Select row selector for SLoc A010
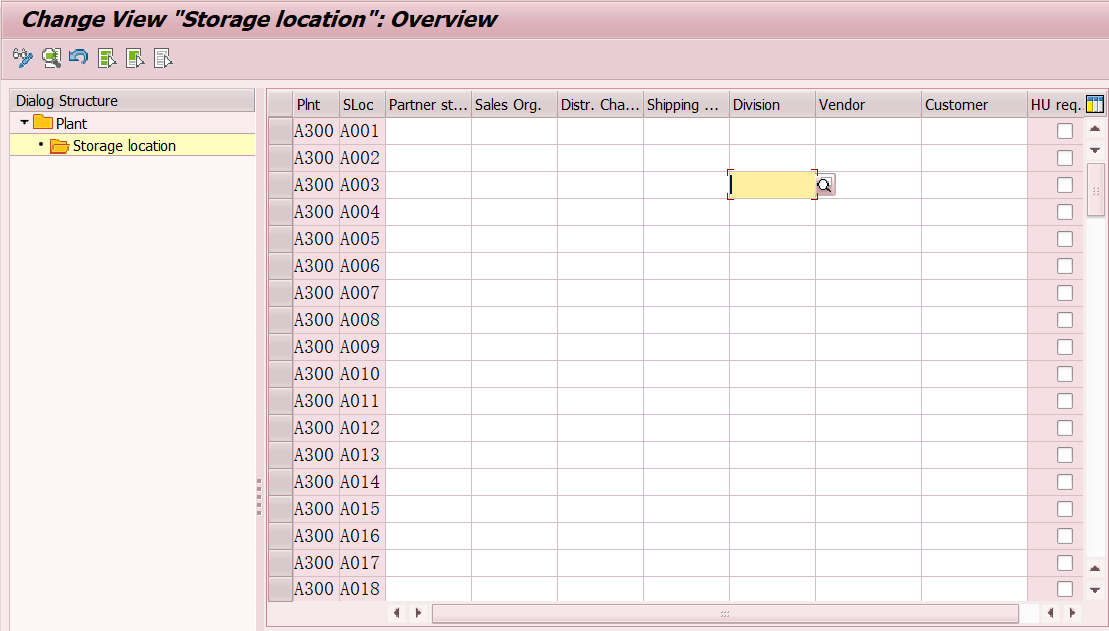The image size is (1109, 631). tap(280, 374)
